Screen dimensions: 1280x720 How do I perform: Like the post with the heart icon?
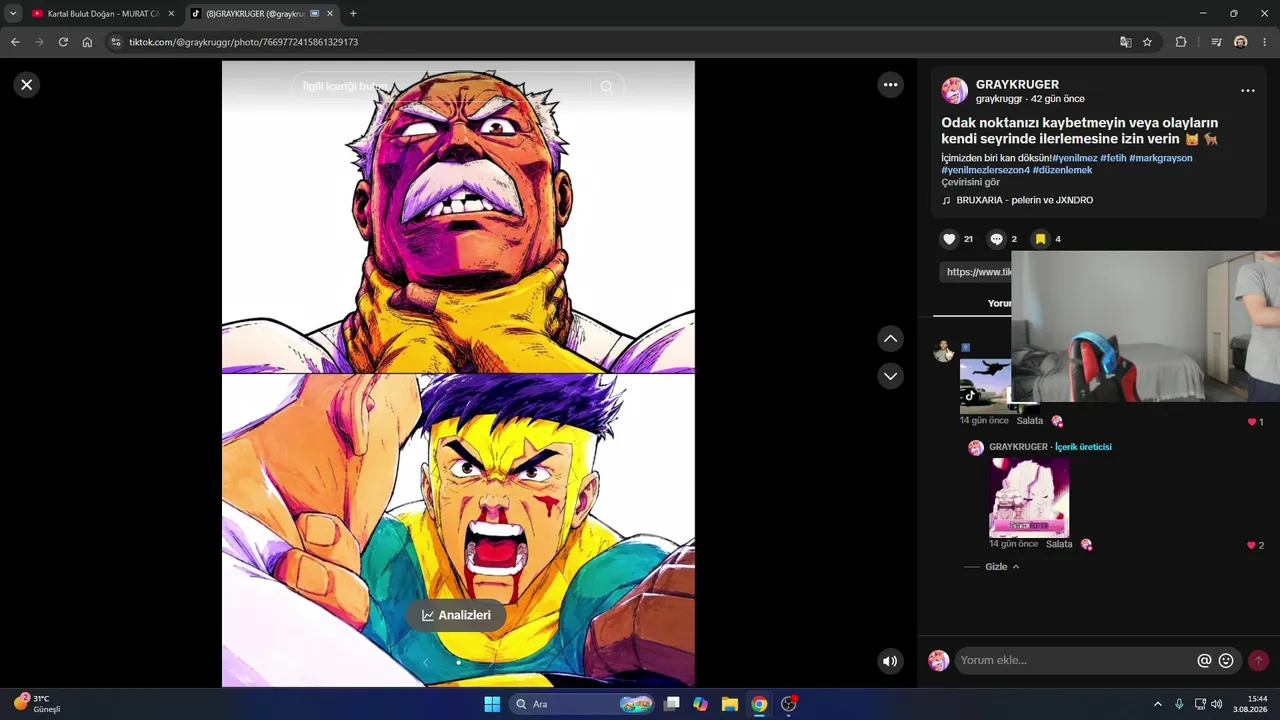(x=949, y=239)
